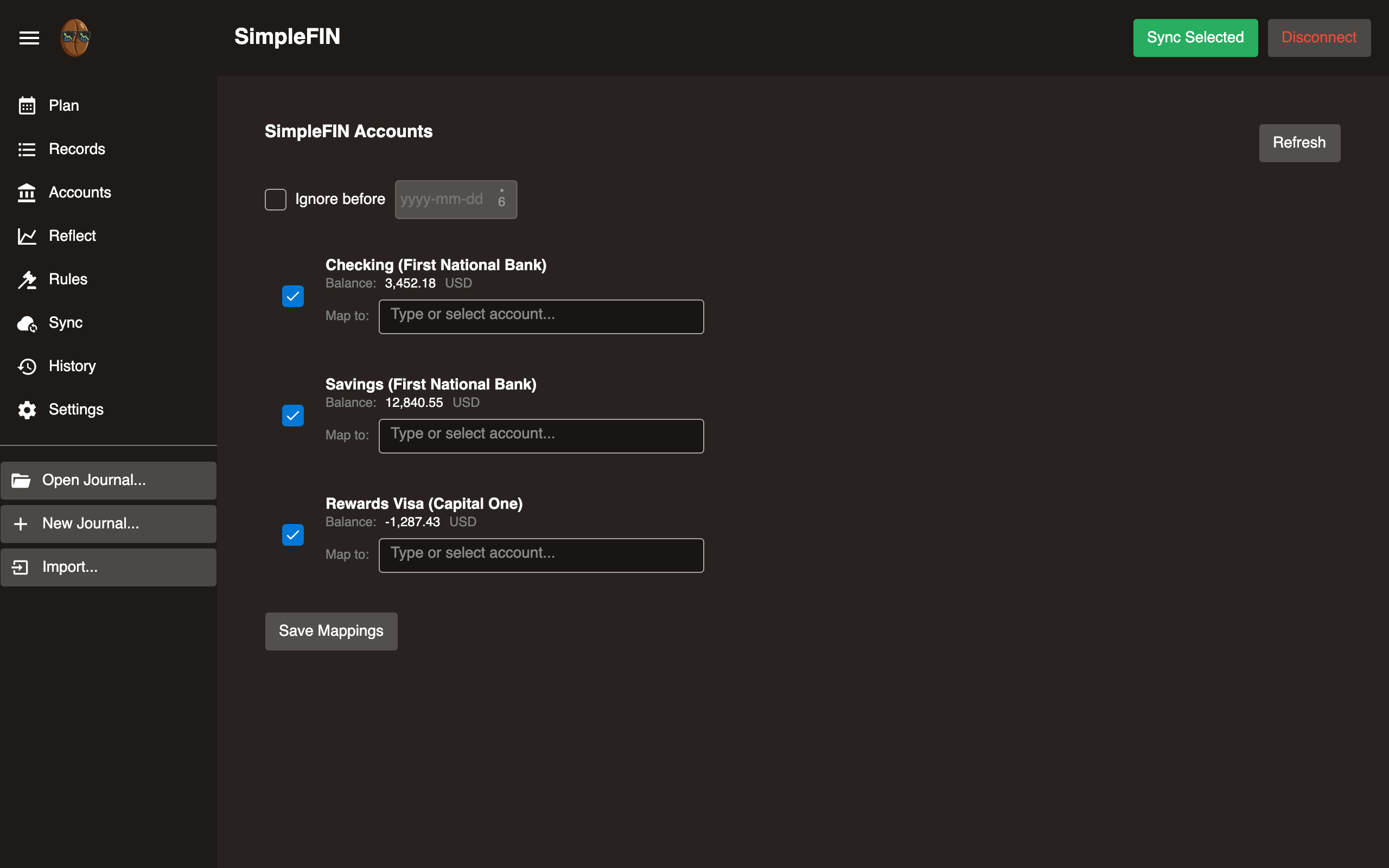Click the coffee bean logo
The height and width of the screenshot is (868, 1389).
[75, 38]
